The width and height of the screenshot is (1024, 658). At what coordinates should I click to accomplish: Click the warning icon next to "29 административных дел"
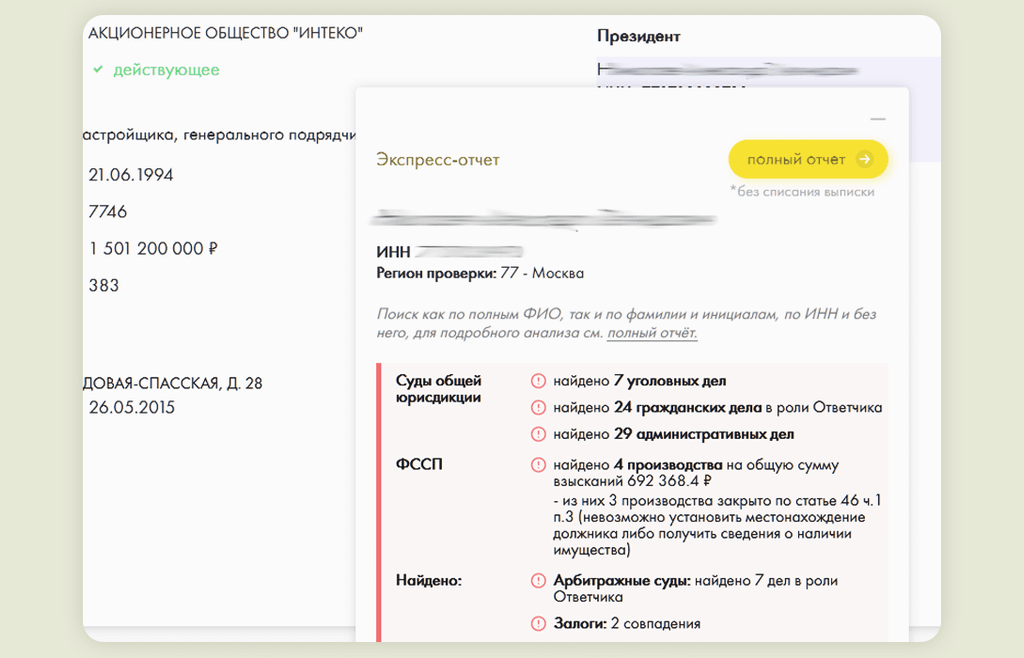(538, 434)
